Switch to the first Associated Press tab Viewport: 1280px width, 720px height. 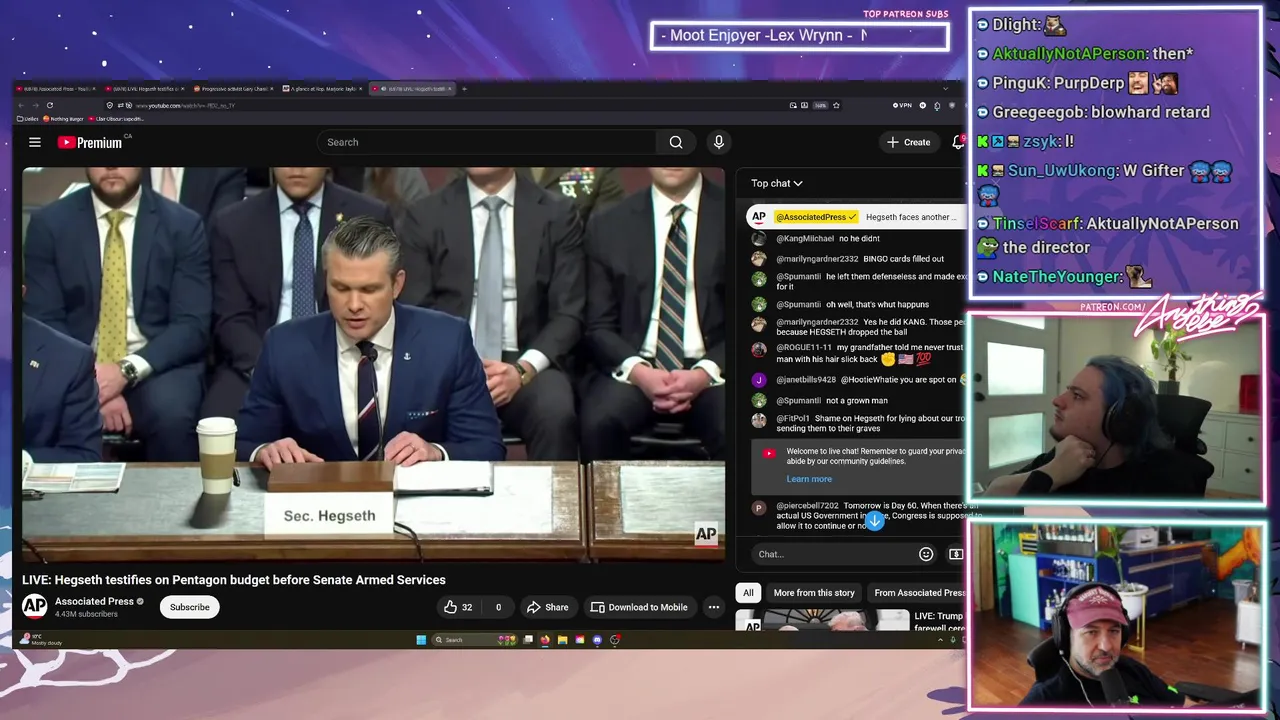pos(55,89)
